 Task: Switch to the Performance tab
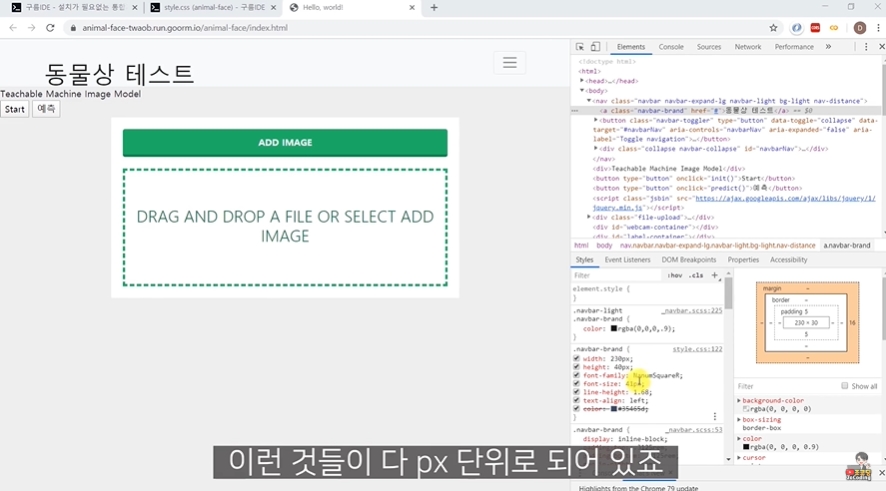click(794, 47)
